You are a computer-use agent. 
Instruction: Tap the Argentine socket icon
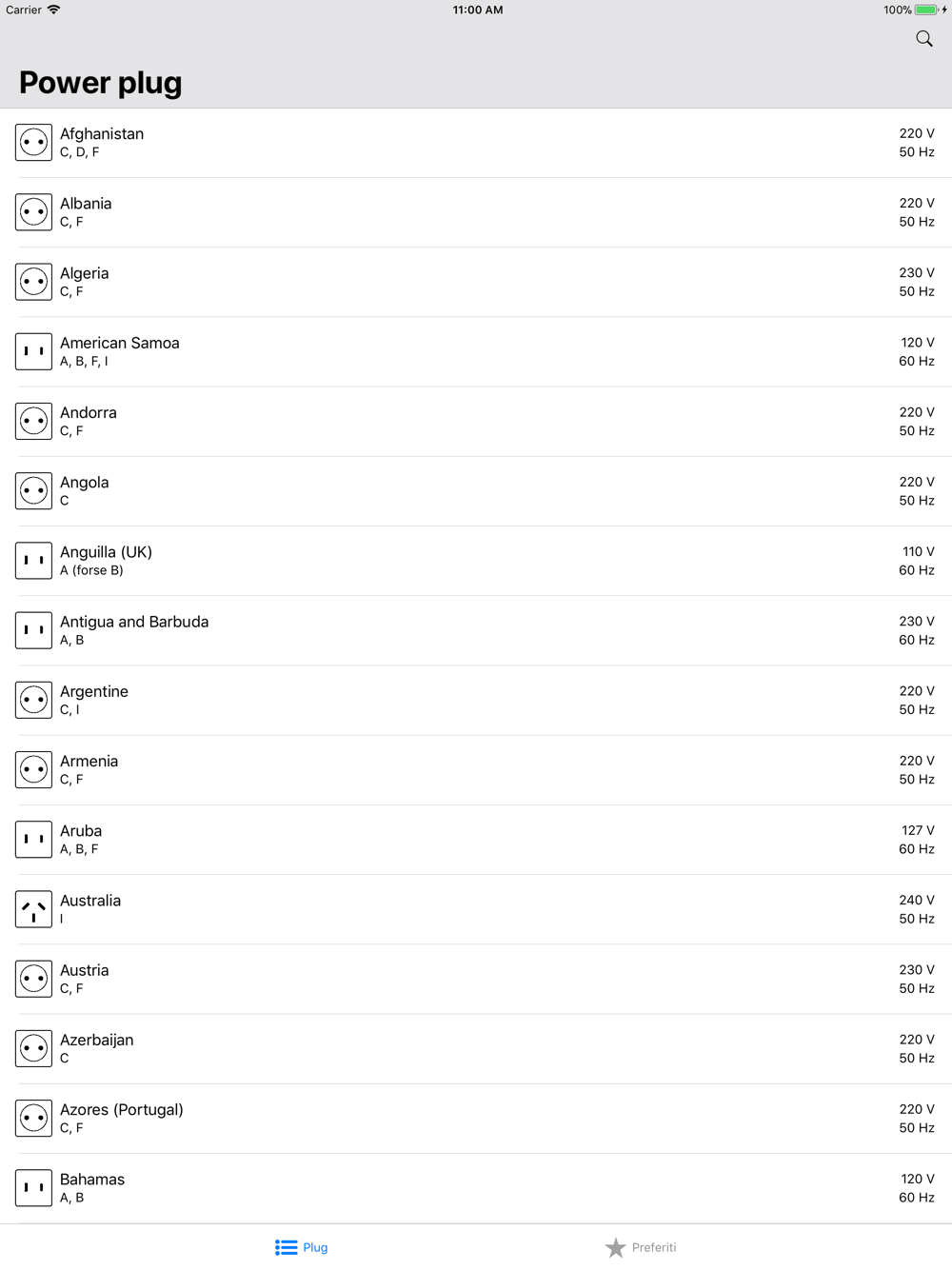[x=33, y=700]
